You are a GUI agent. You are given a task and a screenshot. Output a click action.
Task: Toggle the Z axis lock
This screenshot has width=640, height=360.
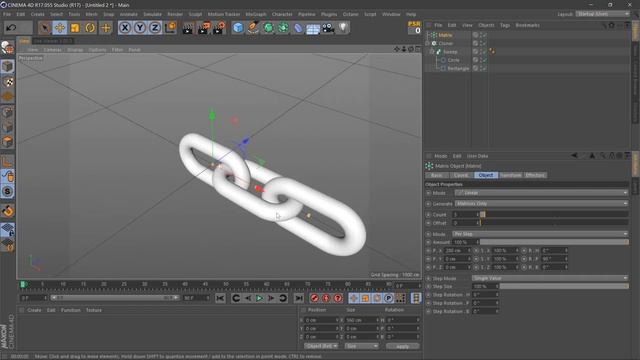click(155, 28)
